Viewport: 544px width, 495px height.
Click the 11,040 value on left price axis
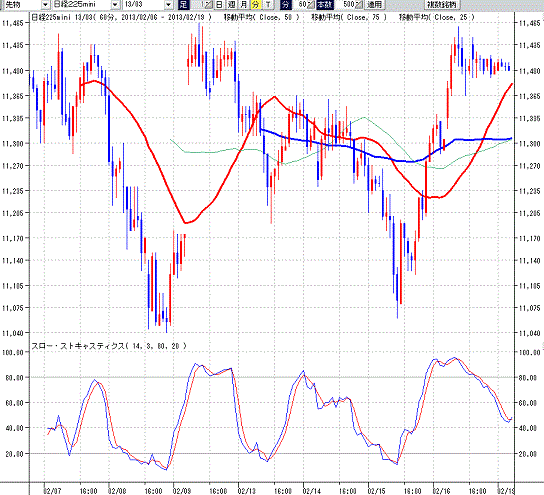(13, 333)
